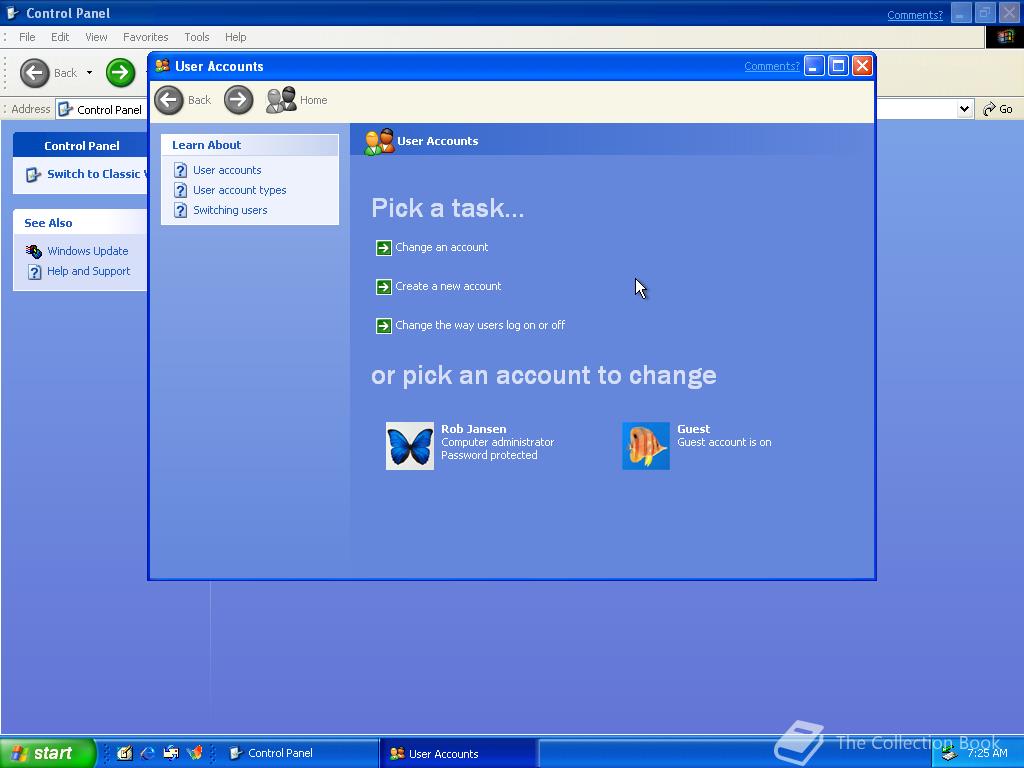
Task: Click the Home toolbar icon in User Accounts
Action: (x=281, y=100)
